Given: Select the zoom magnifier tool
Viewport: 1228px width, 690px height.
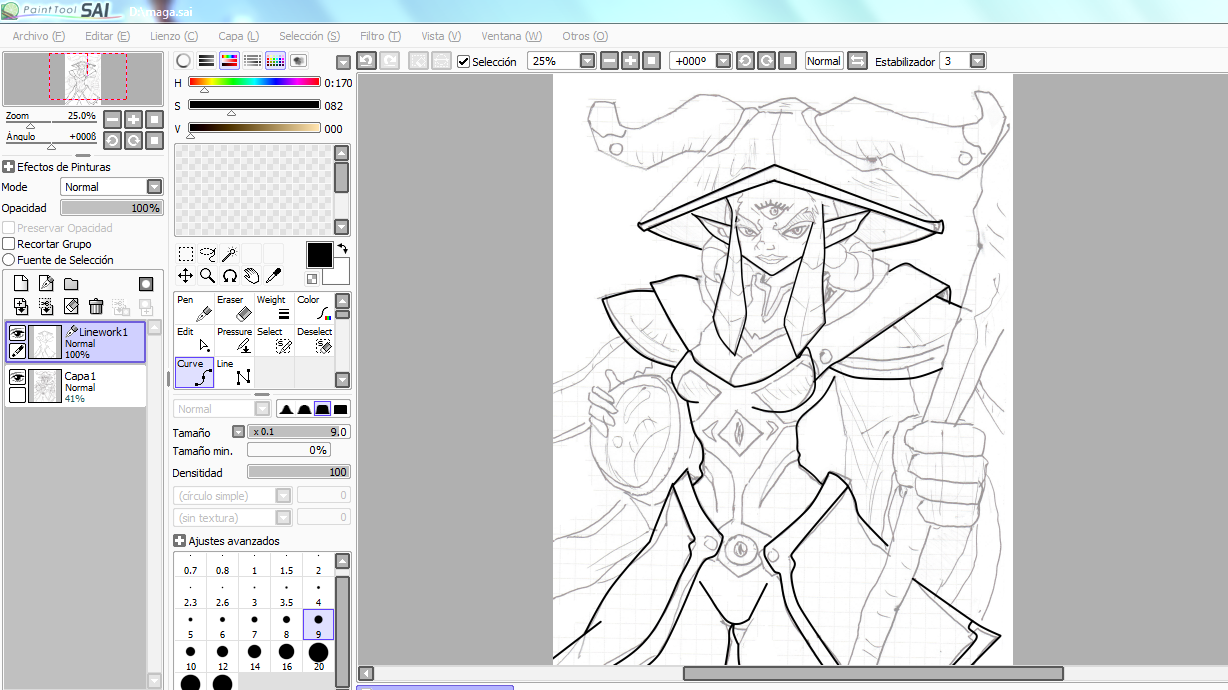Looking at the screenshot, I should pos(208,275).
